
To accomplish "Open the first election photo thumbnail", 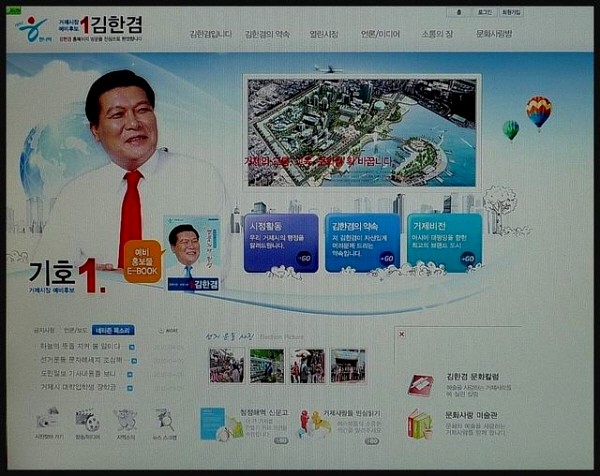I will (227, 366).
